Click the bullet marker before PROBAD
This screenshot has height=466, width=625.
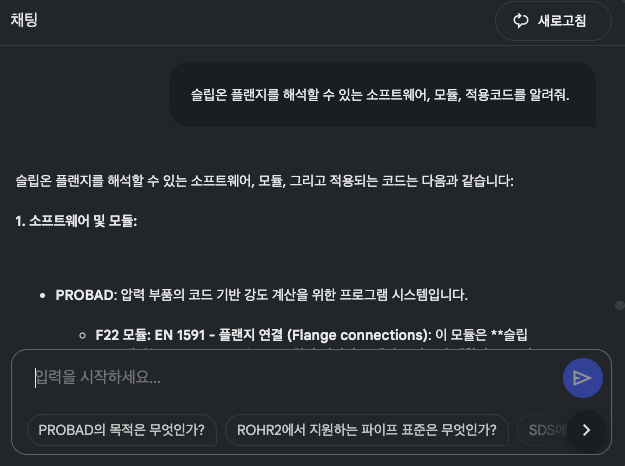click(42, 296)
